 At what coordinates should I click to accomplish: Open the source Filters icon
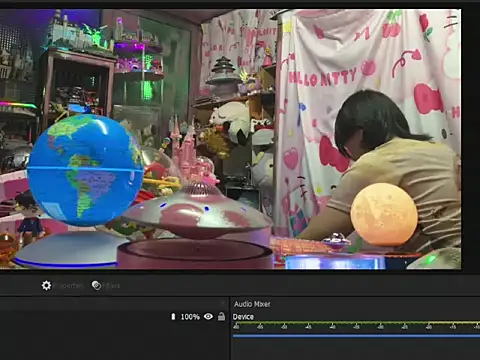pos(96,286)
